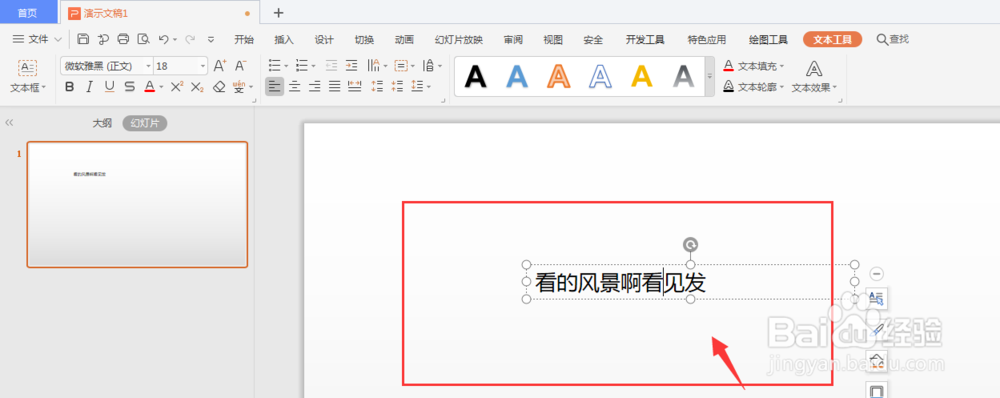Open 文本轮廓 text outline dropdown
Image resolution: width=1000 pixels, height=398 pixels.
click(x=753, y=87)
